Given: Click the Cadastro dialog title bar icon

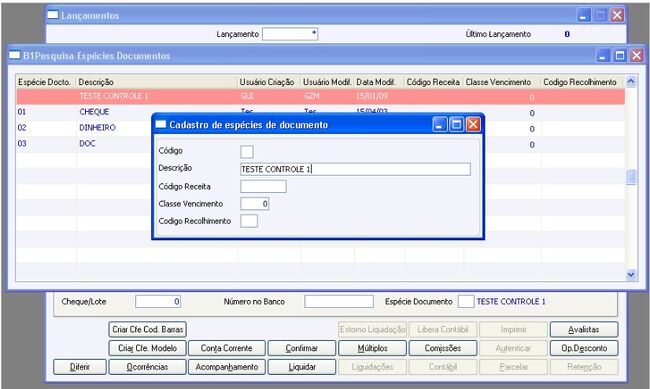Looking at the screenshot, I should point(161,124).
